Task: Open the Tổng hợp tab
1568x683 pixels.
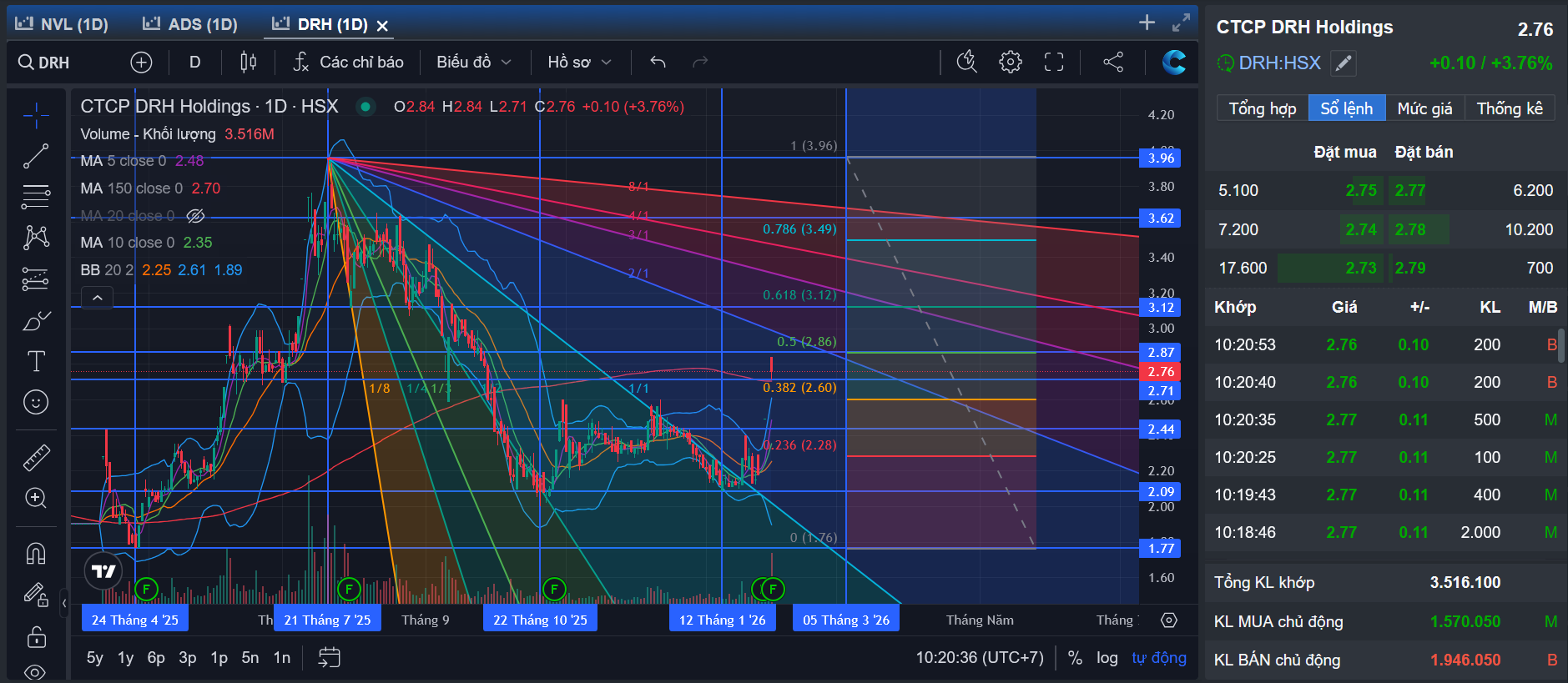Action: pos(1263,108)
